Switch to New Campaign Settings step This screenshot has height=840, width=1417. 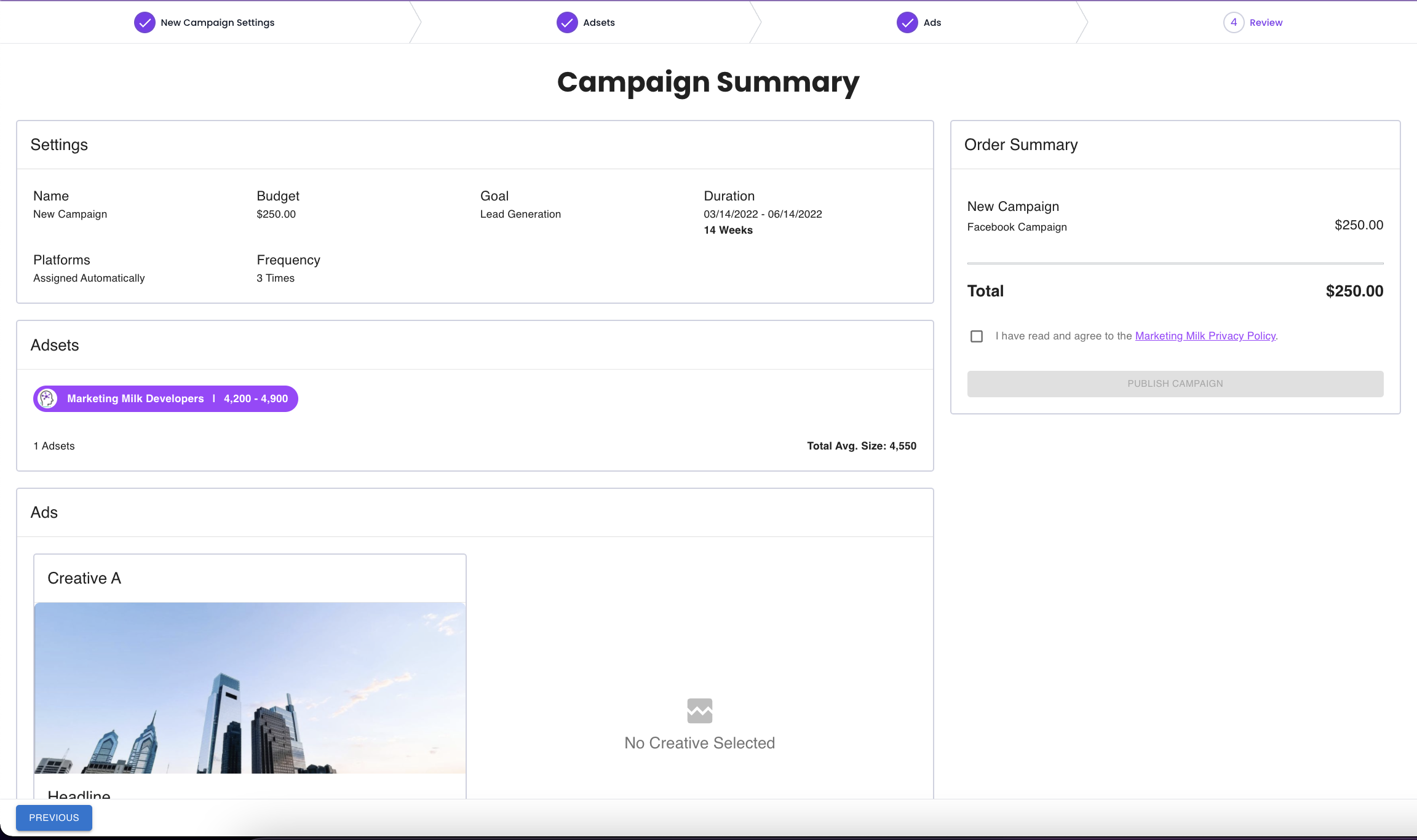click(217, 23)
